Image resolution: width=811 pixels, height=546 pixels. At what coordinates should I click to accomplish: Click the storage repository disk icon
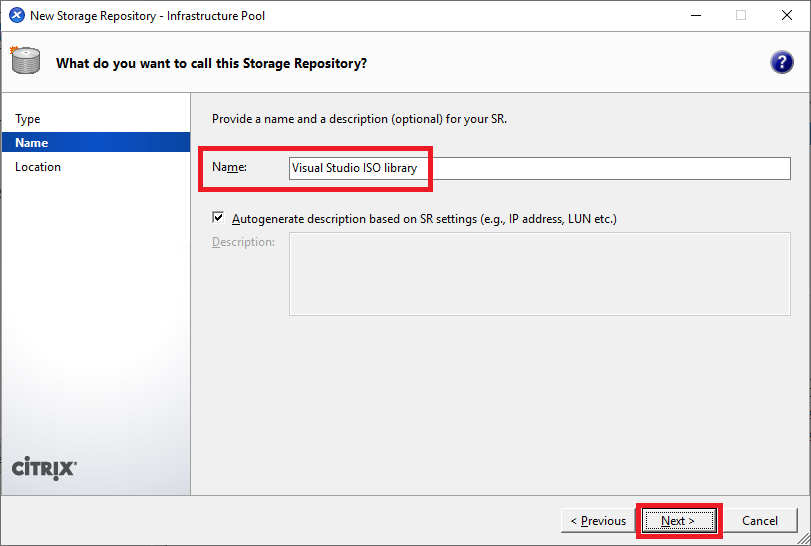pos(25,61)
